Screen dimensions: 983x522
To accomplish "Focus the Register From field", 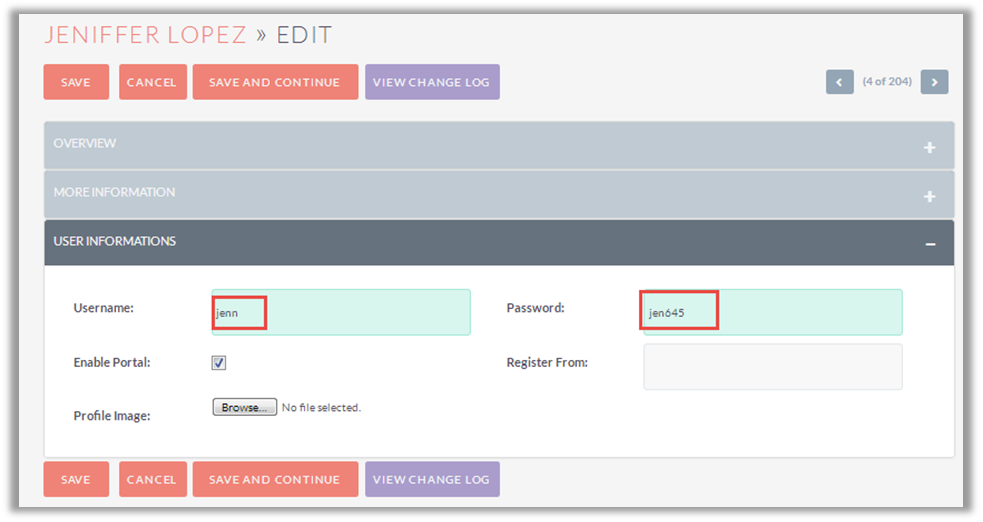I will pos(772,367).
